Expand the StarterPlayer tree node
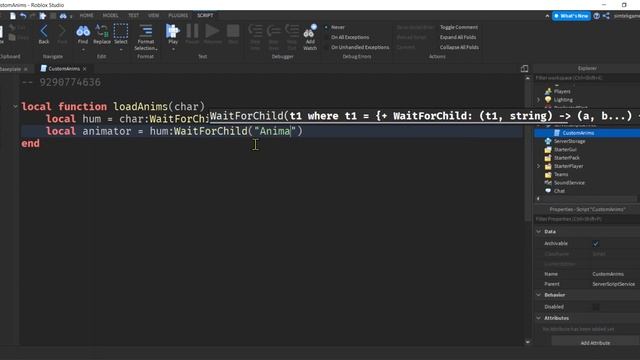 (x=538, y=166)
